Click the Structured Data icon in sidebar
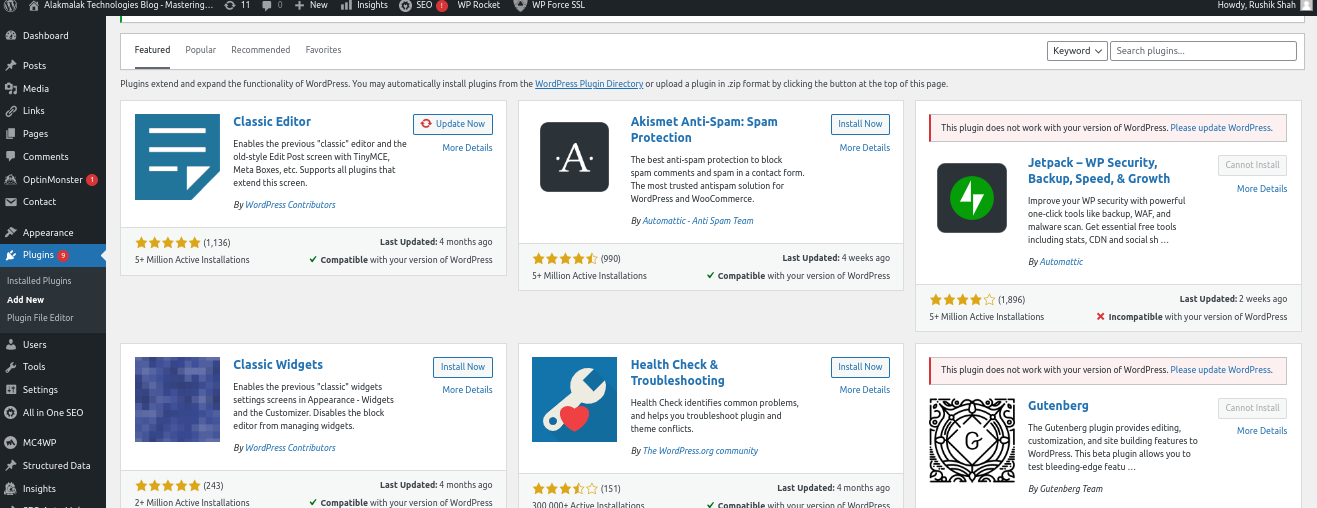The height and width of the screenshot is (508, 1317). coord(11,466)
